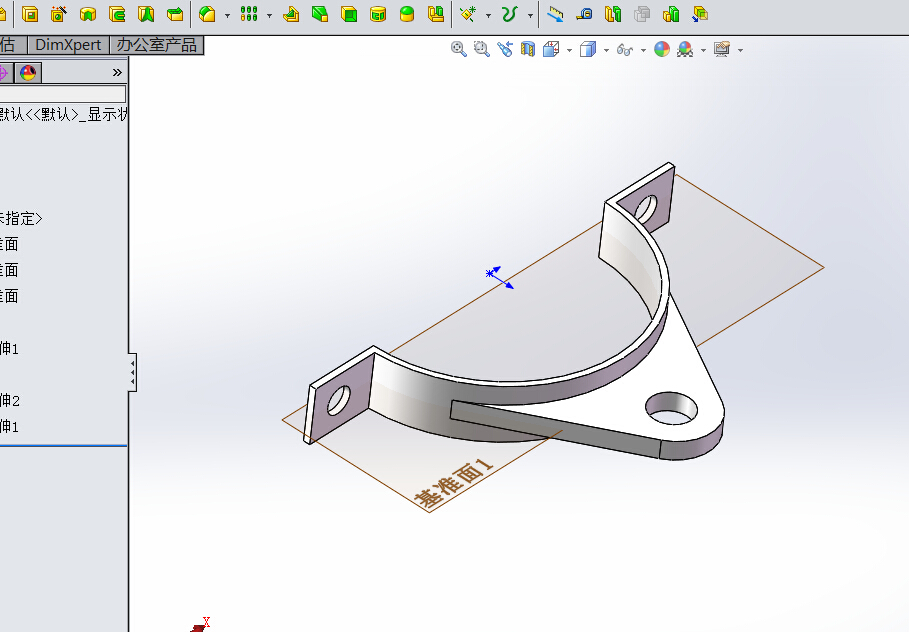Click the two-bodies icon beside the measure tape
Viewport: 909px width, 632px height.
[613, 14]
